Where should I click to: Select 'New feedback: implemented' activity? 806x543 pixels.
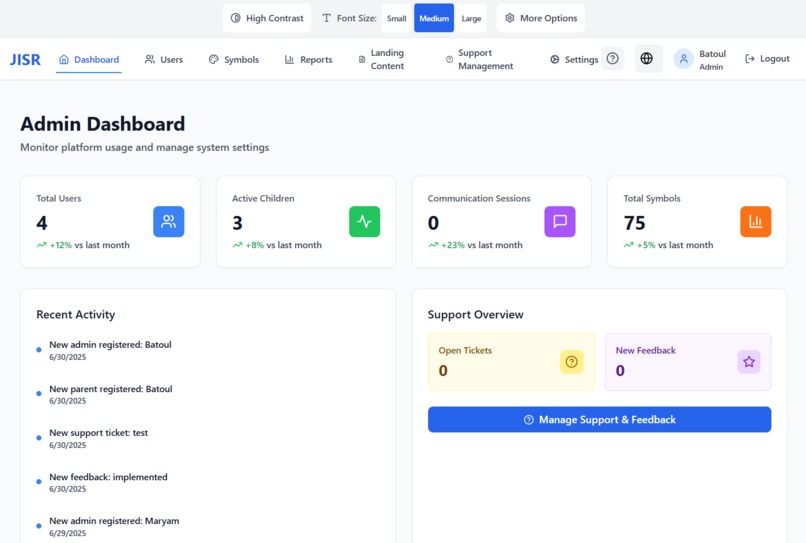tap(108, 482)
